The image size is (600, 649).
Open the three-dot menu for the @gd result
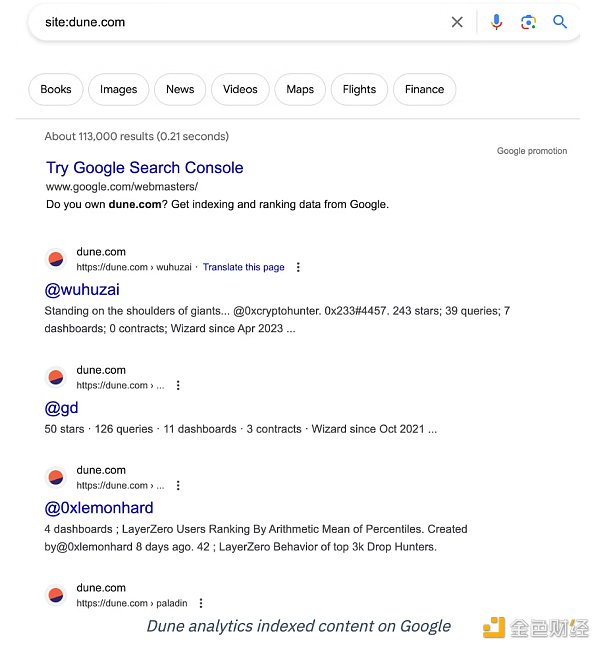(178, 386)
